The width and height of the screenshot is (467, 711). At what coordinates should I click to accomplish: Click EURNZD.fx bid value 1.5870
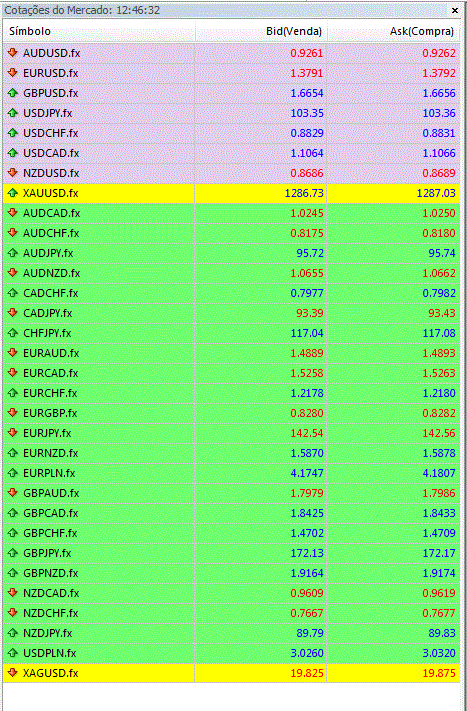(307, 453)
